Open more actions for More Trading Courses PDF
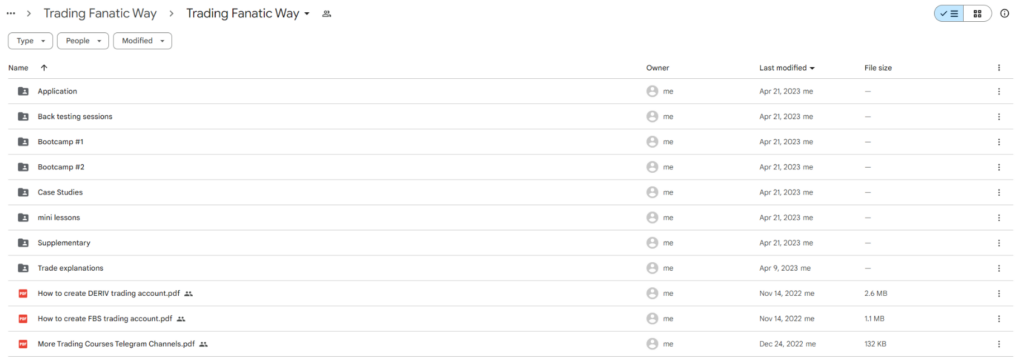1024x364 pixels. tap(999, 344)
